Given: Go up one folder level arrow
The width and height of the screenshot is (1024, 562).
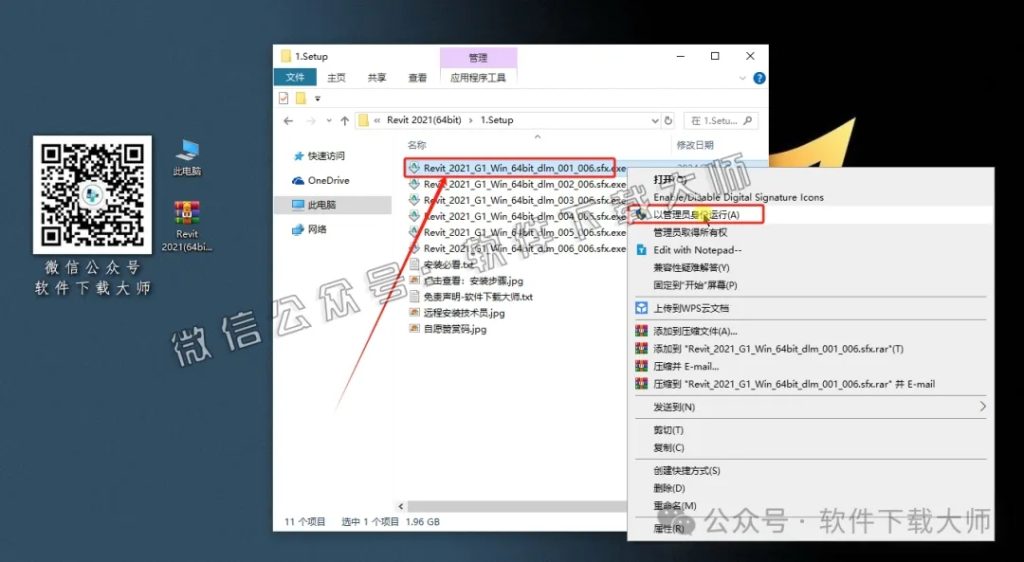Looking at the screenshot, I should coord(344,121).
